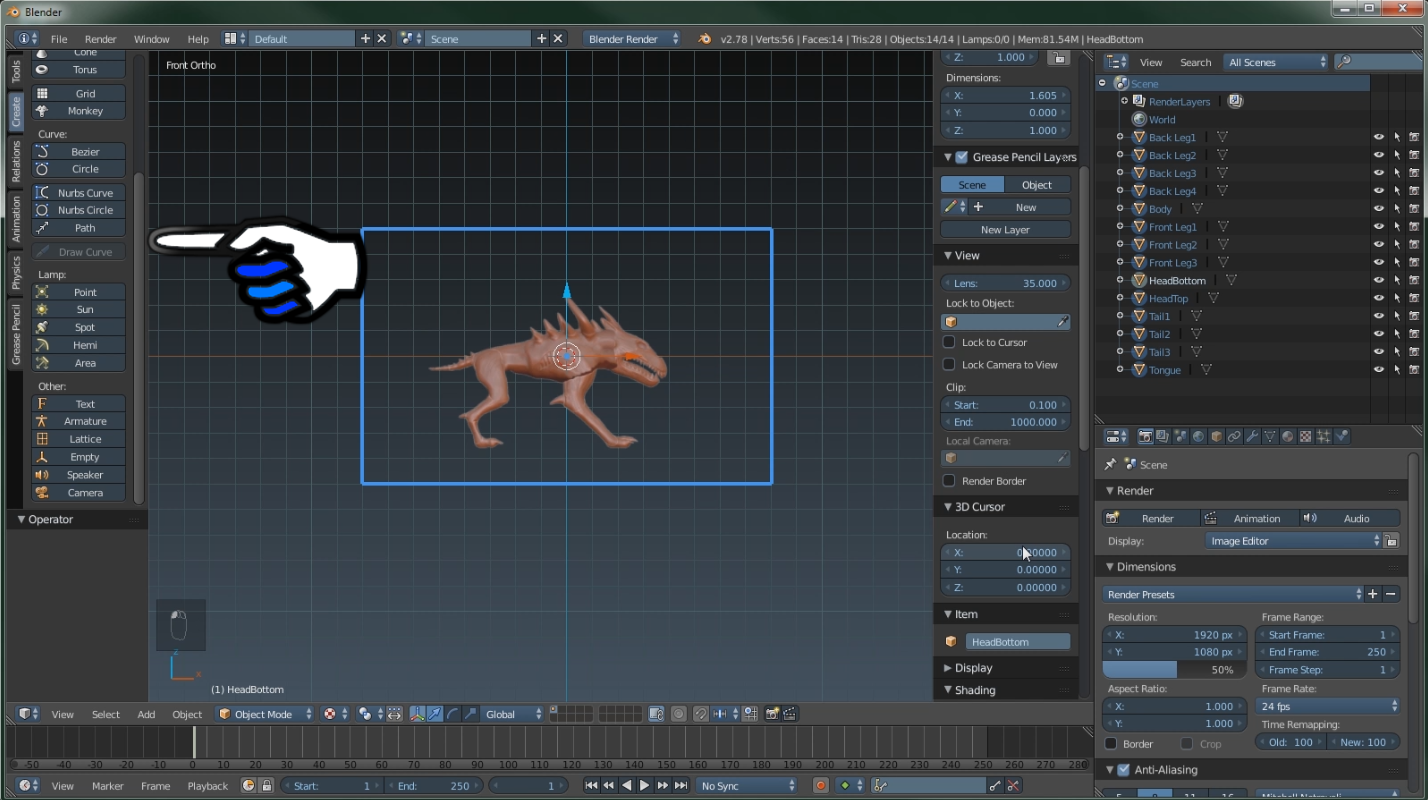Screen dimensions: 1428x800
Task: Select HeadTop in the outliner
Action: point(1168,298)
